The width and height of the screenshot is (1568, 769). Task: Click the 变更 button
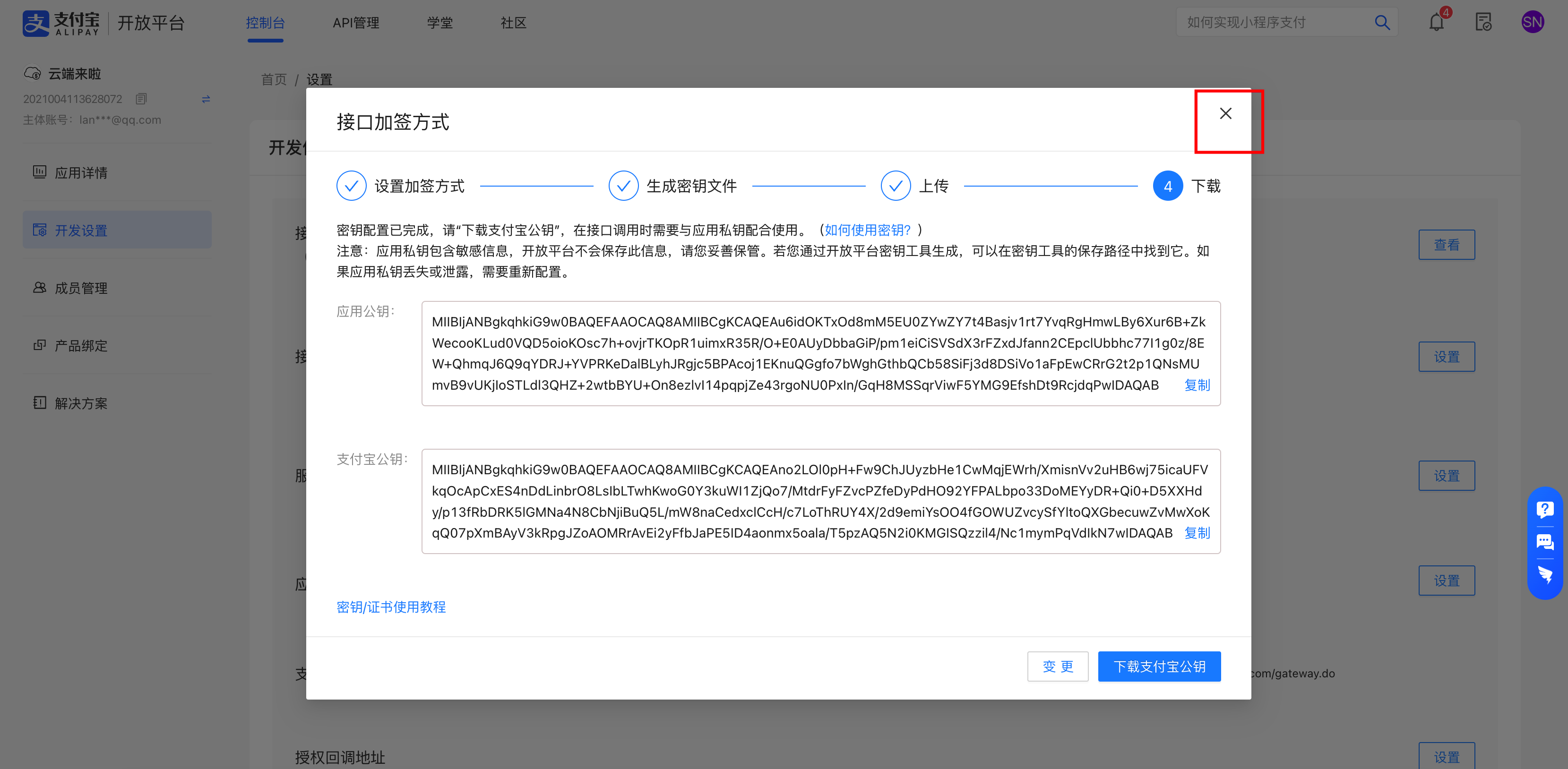pos(1058,666)
